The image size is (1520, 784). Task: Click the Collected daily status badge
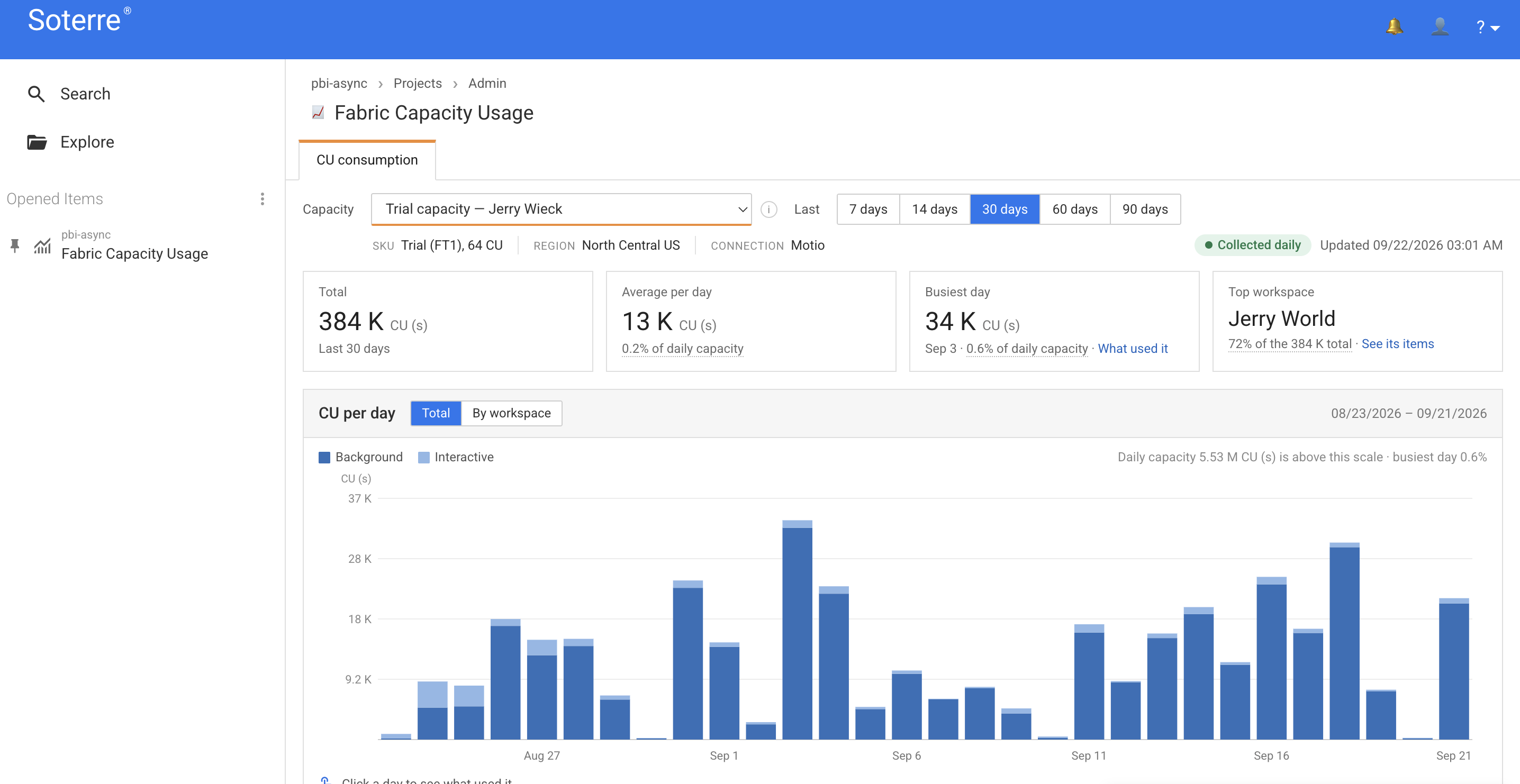coord(1252,245)
